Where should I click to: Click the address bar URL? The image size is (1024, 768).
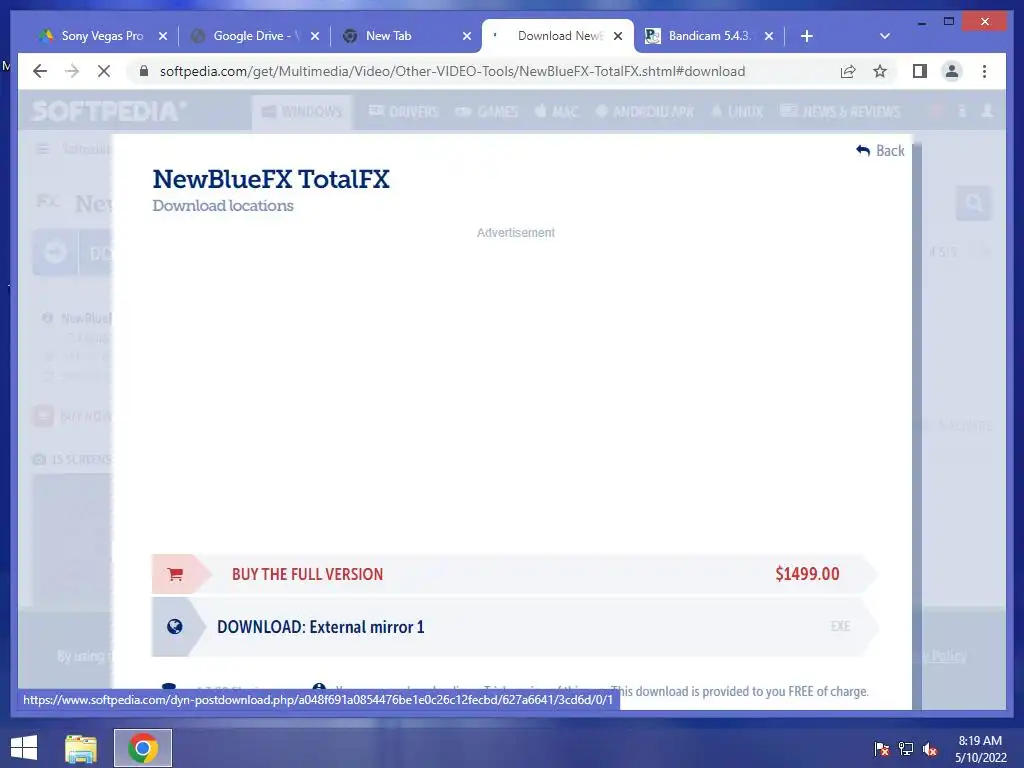(x=452, y=71)
